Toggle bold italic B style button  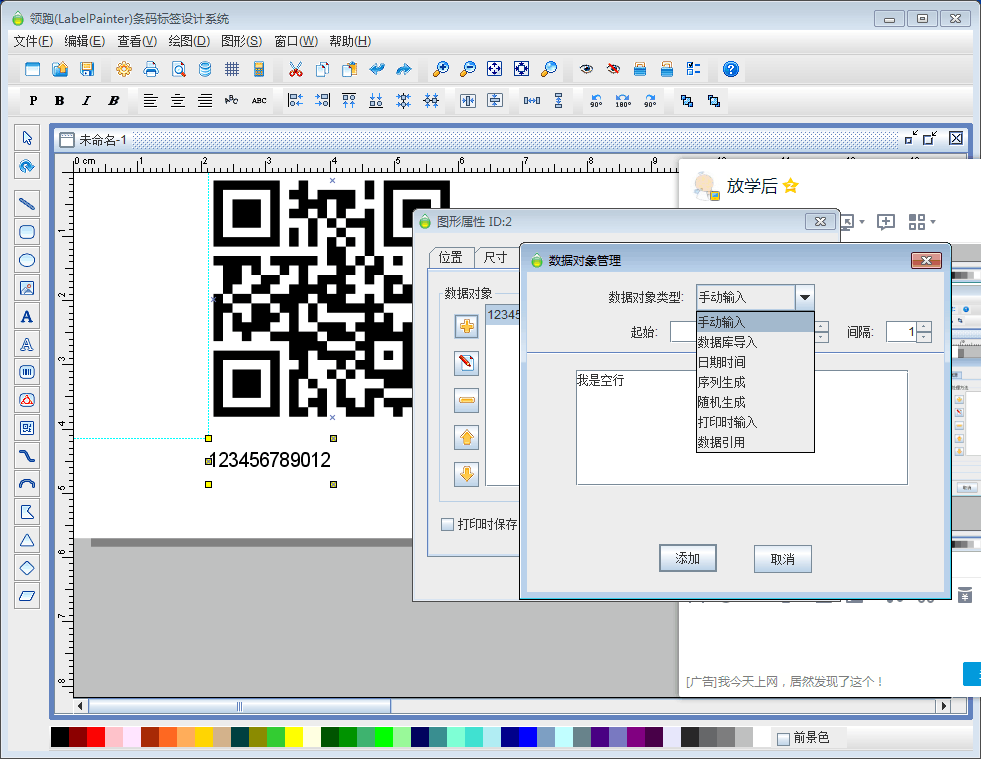pyautogui.click(x=113, y=100)
